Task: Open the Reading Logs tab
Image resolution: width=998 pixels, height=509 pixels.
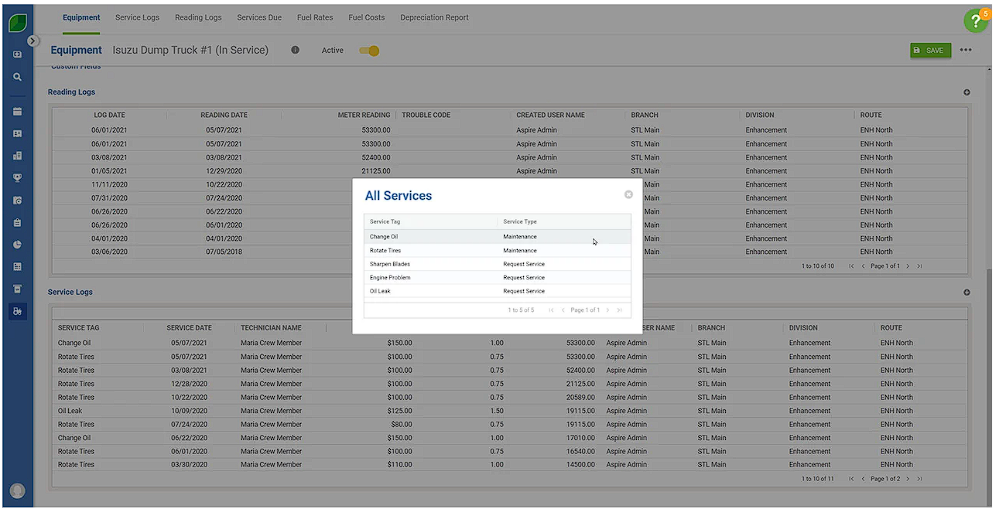Action: [x=198, y=17]
